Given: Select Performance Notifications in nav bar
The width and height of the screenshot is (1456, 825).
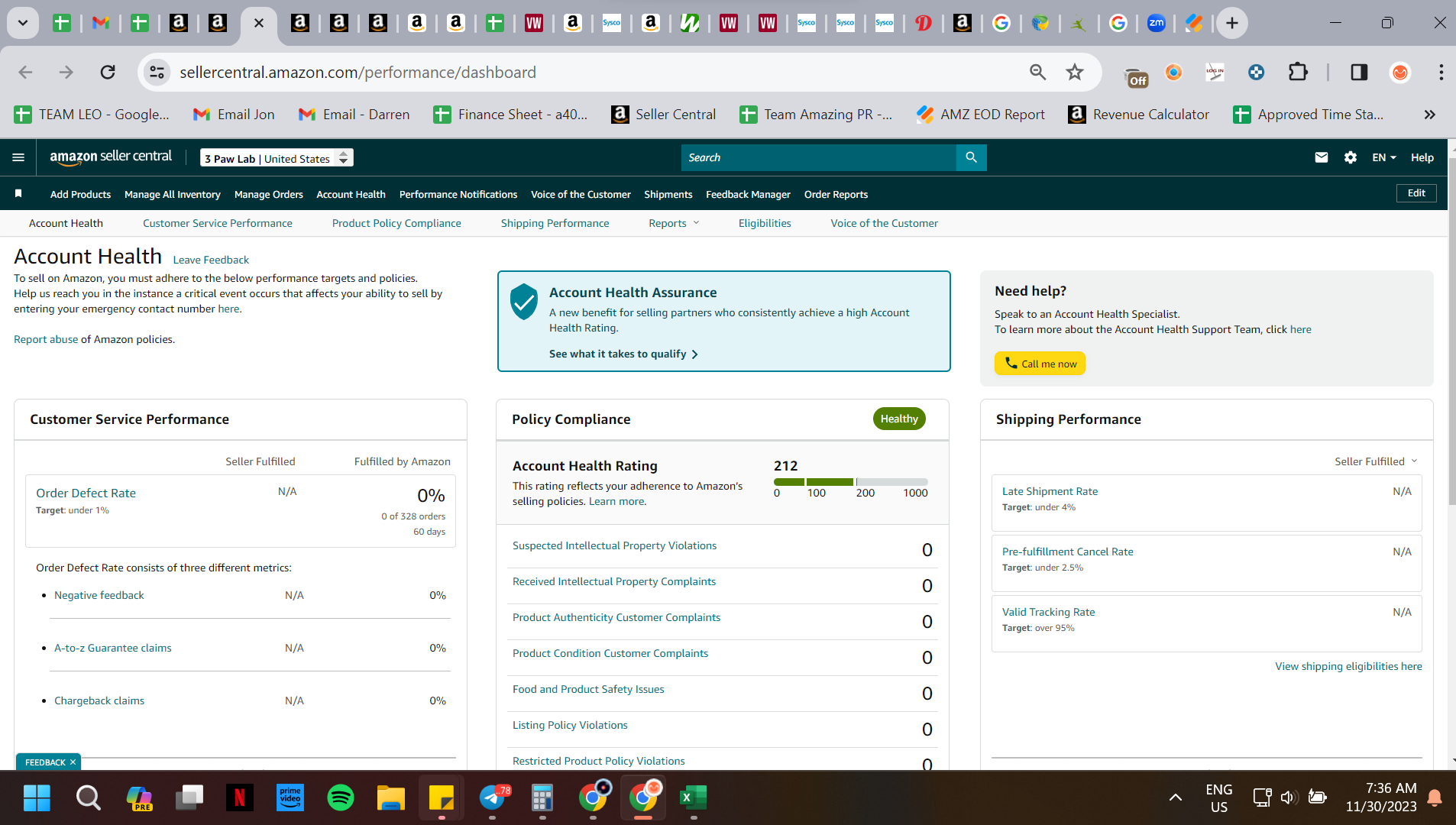Looking at the screenshot, I should click(x=458, y=194).
